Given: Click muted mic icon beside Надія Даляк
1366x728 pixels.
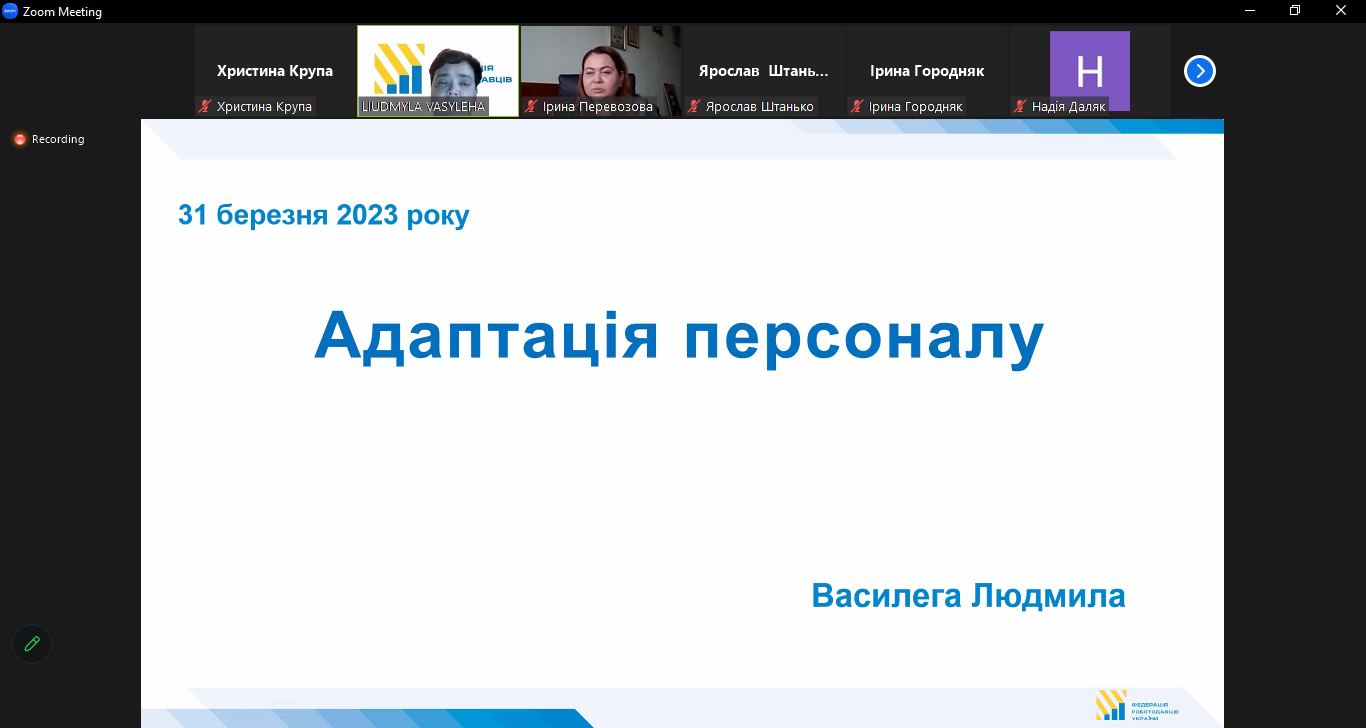Looking at the screenshot, I should [x=1020, y=106].
